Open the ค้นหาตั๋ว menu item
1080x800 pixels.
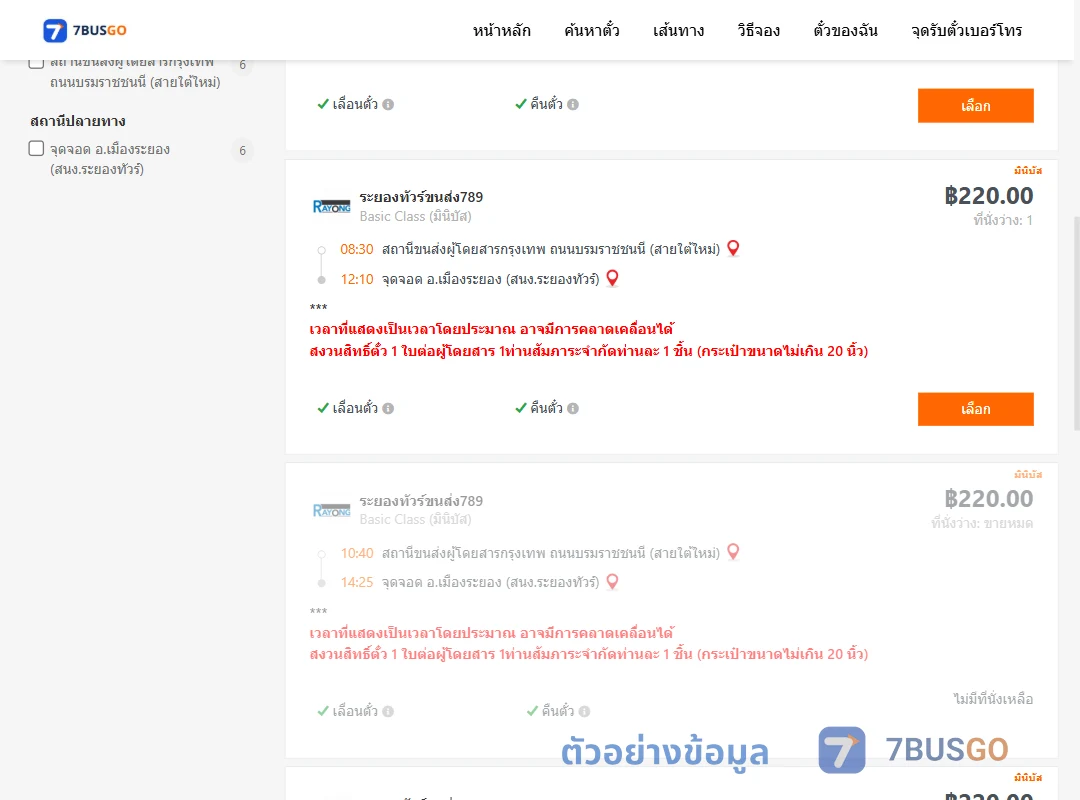(x=592, y=30)
